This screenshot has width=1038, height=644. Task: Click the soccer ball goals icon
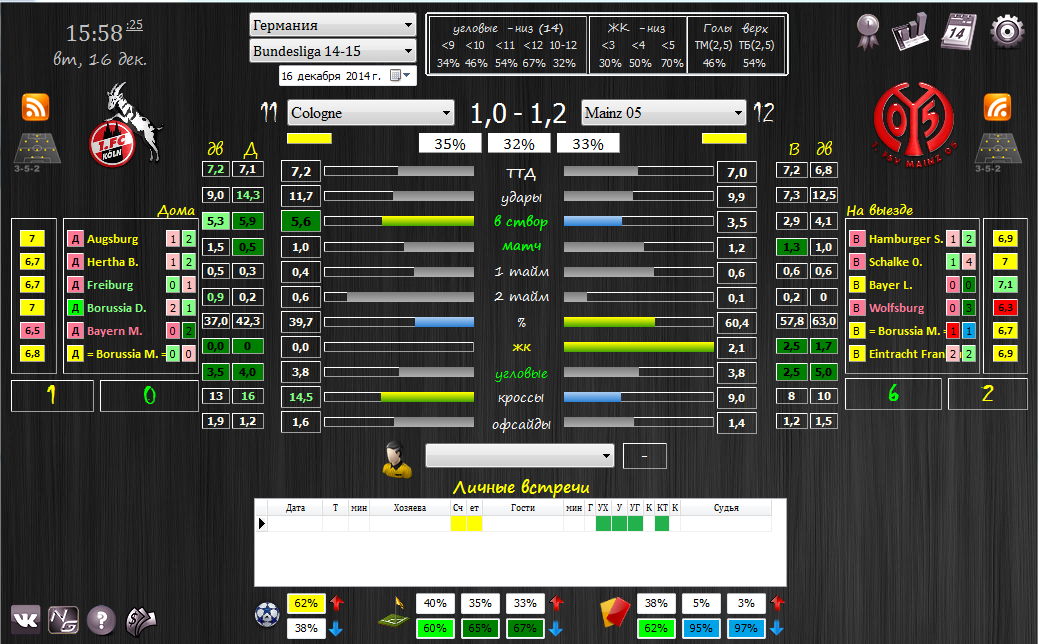click(267, 615)
